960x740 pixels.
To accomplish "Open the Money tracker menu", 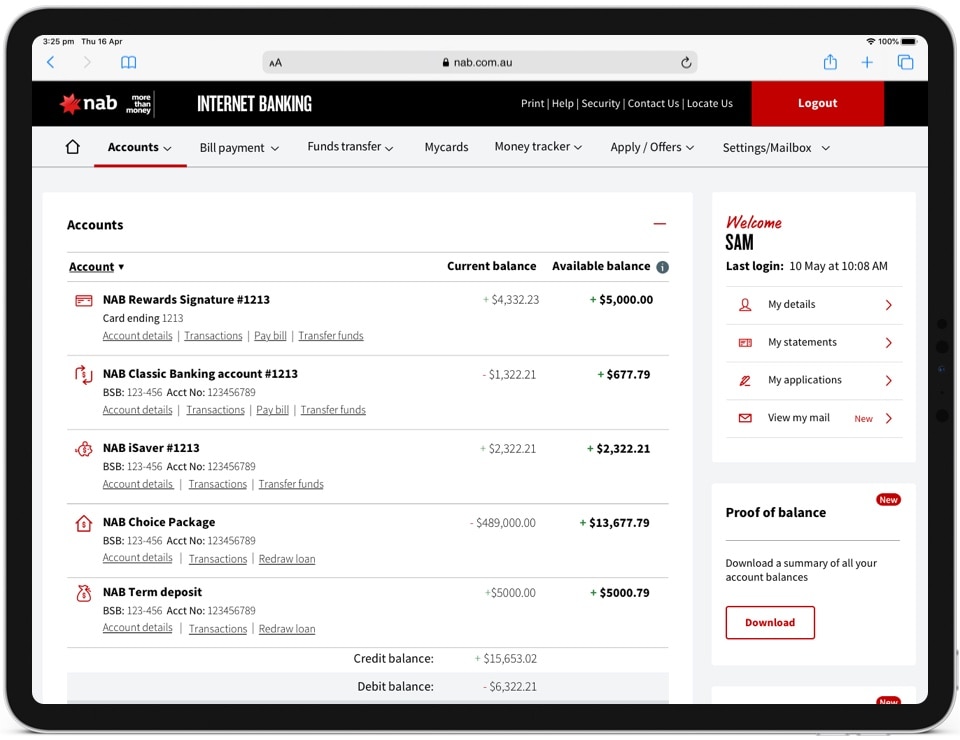I will [x=538, y=147].
